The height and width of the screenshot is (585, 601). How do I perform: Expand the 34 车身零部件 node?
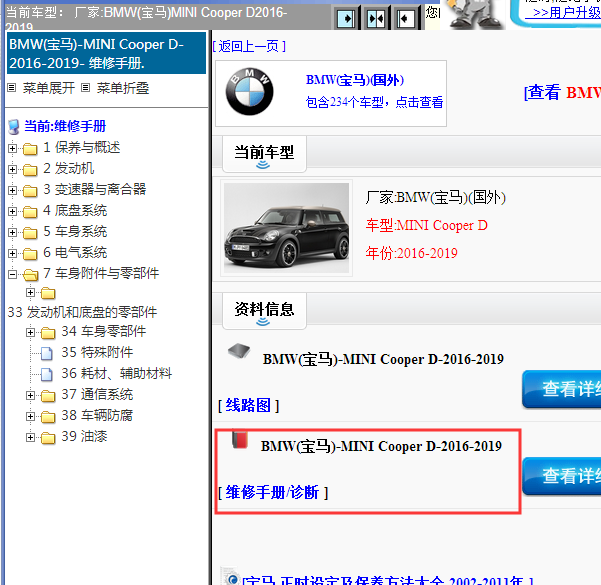[x=30, y=332]
